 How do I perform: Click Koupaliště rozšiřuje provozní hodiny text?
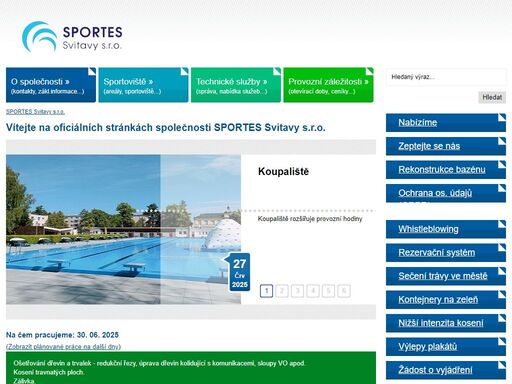[x=310, y=219]
